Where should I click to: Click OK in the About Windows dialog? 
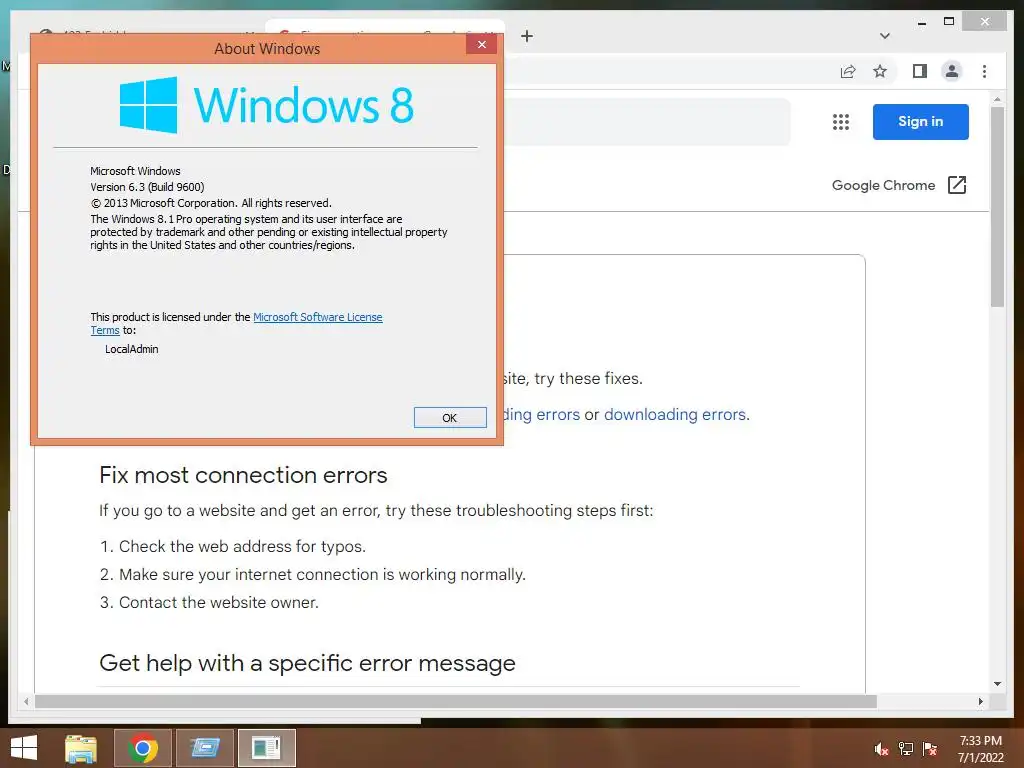[x=450, y=417]
